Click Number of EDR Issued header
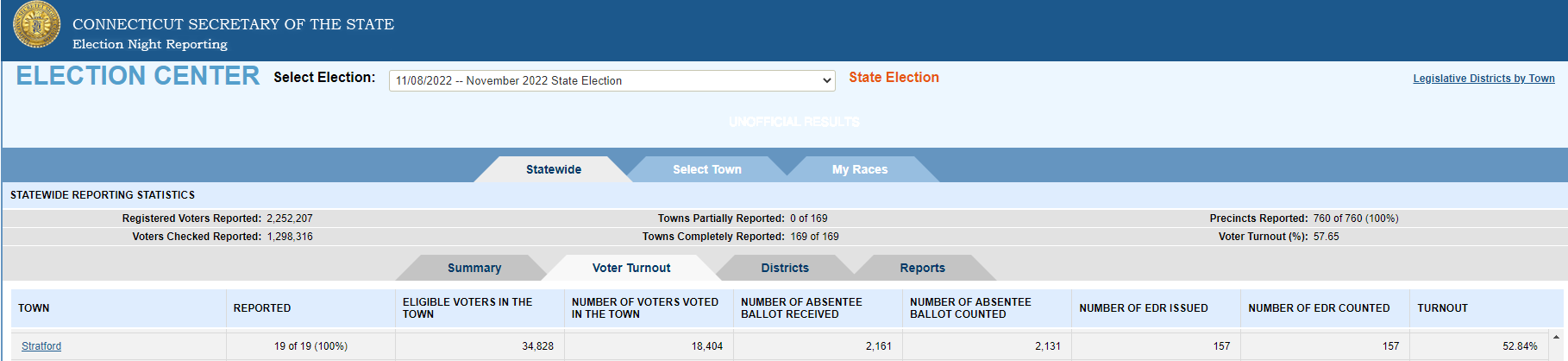1568x361 pixels. [x=1144, y=308]
